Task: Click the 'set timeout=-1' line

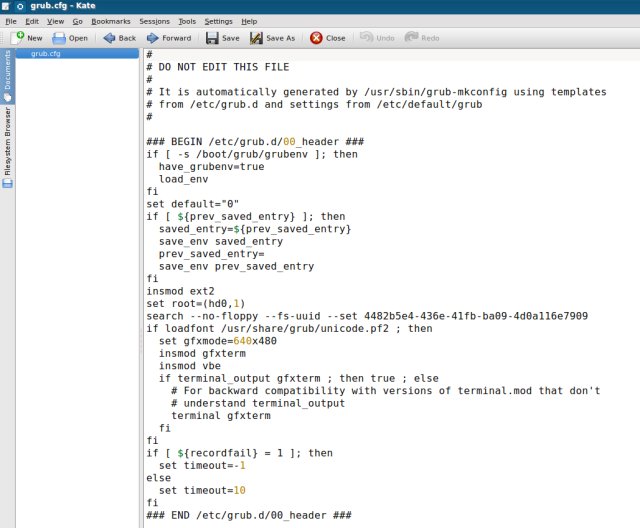Action: coord(202,465)
